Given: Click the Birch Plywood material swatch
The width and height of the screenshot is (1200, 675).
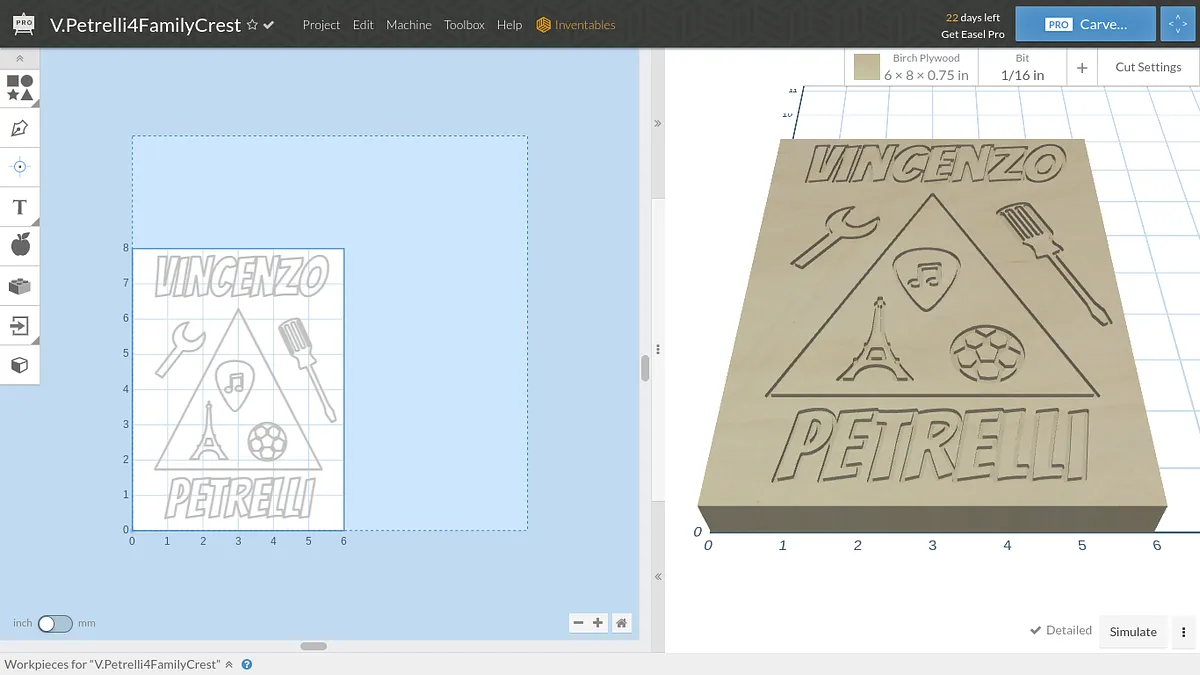Looking at the screenshot, I should pos(866,67).
